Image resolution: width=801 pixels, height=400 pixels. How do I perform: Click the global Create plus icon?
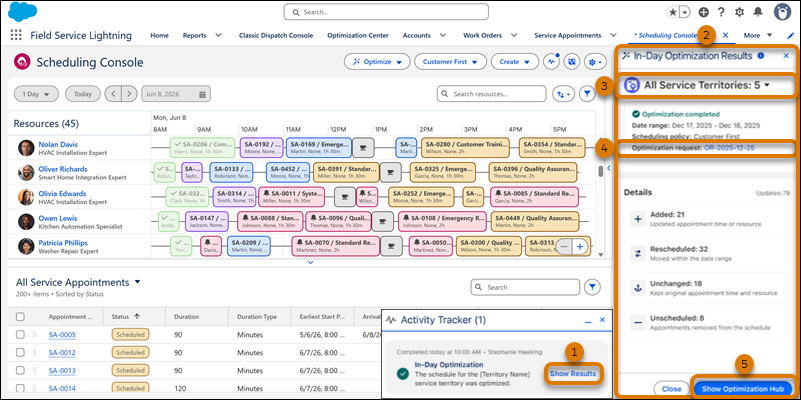tap(703, 12)
